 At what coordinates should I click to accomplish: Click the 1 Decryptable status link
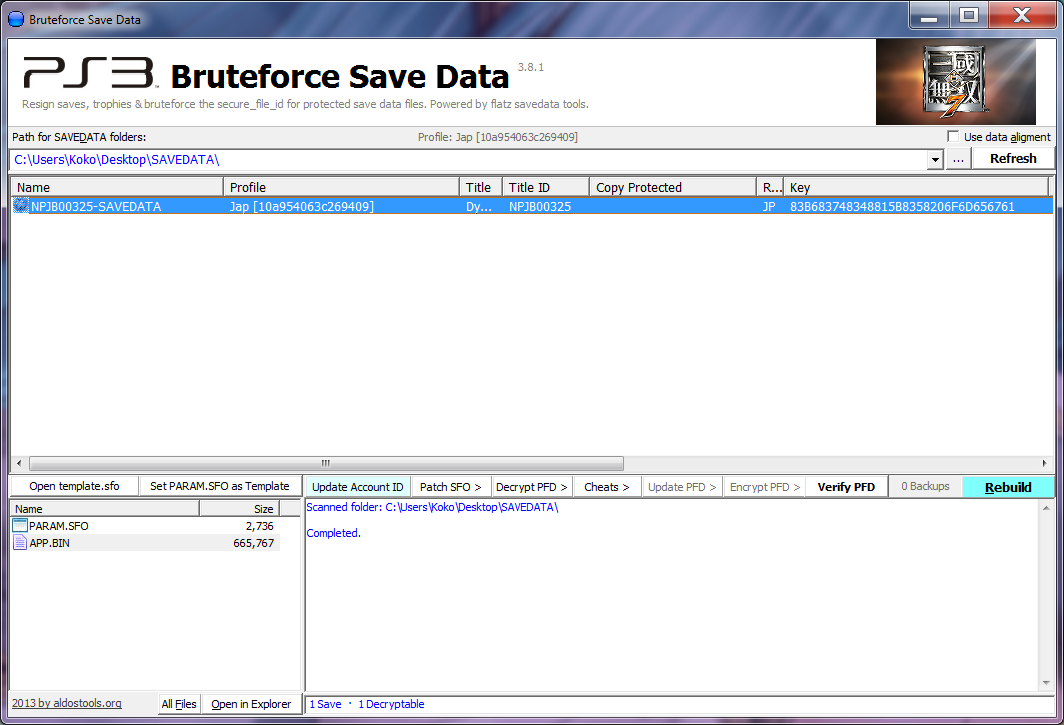pos(392,704)
